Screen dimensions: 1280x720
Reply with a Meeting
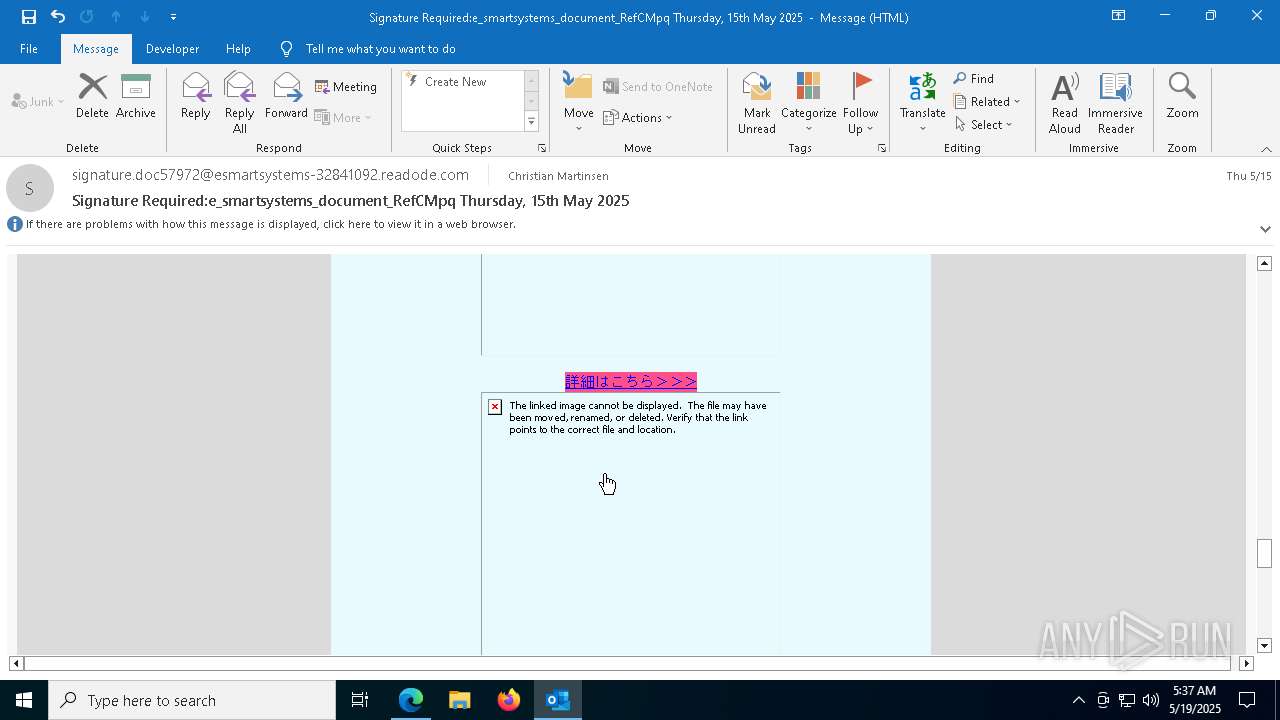[x=346, y=87]
